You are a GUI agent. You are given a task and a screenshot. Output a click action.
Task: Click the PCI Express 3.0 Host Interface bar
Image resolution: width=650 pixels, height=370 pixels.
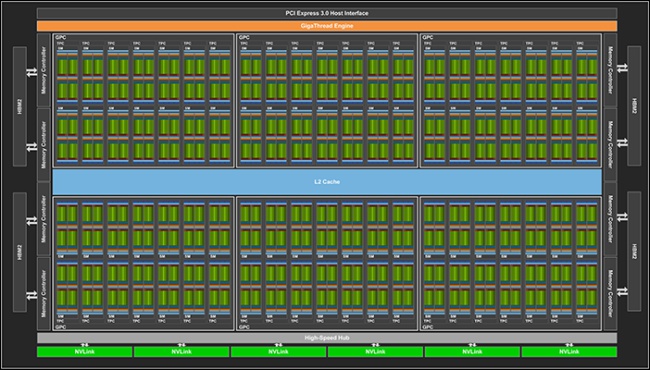pos(327,13)
